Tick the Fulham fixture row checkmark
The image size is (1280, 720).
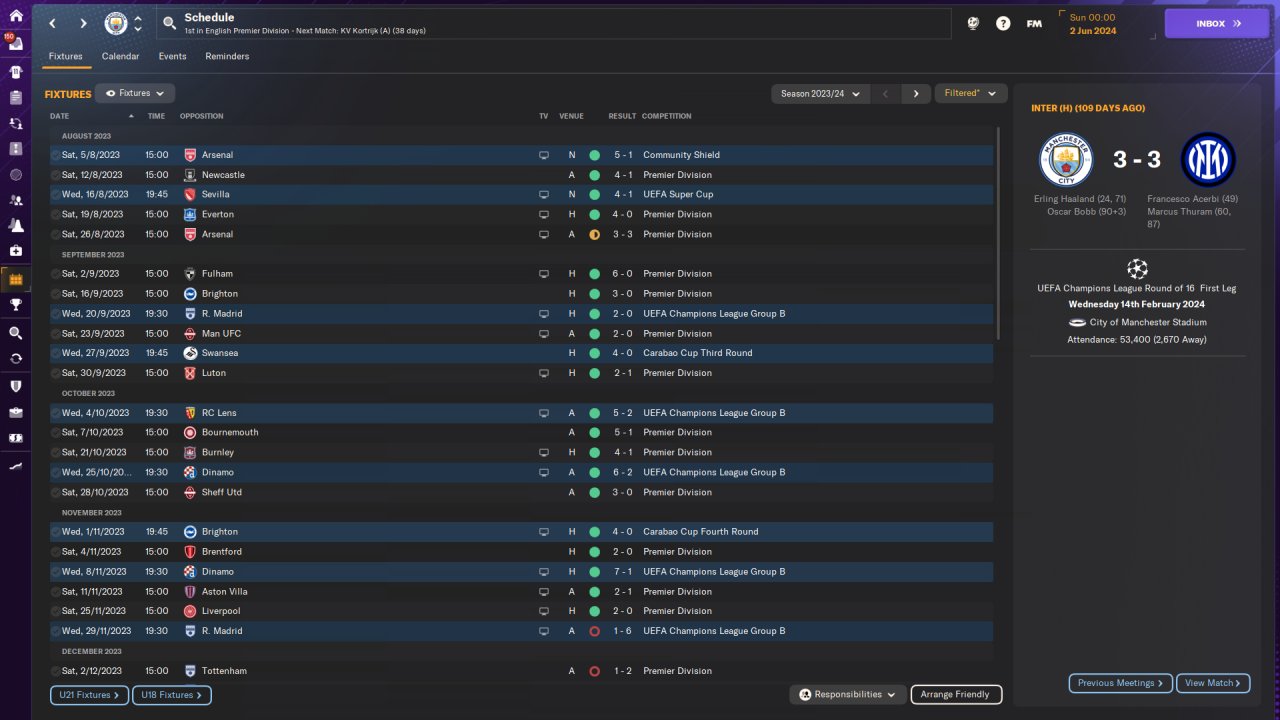56,274
